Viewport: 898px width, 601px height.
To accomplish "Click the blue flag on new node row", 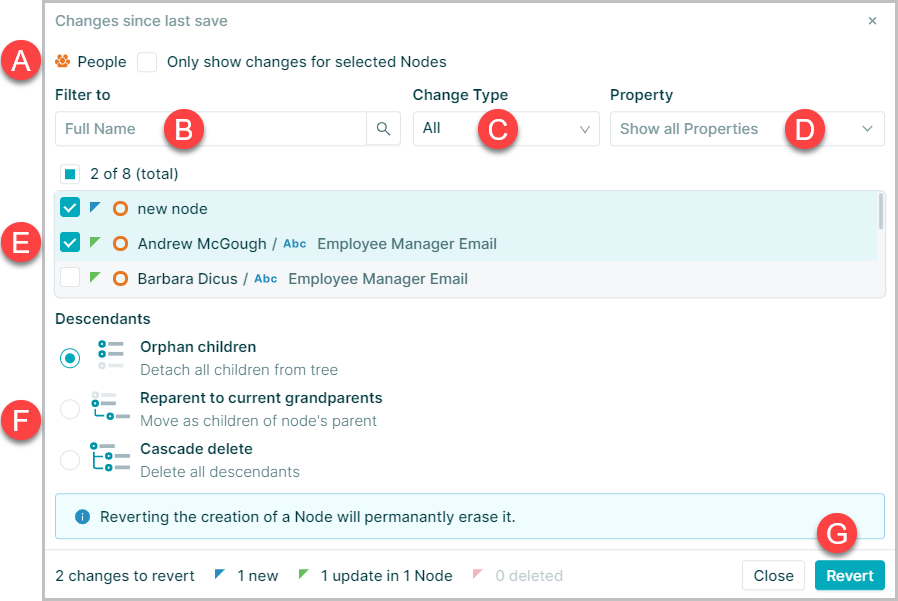I will point(95,207).
